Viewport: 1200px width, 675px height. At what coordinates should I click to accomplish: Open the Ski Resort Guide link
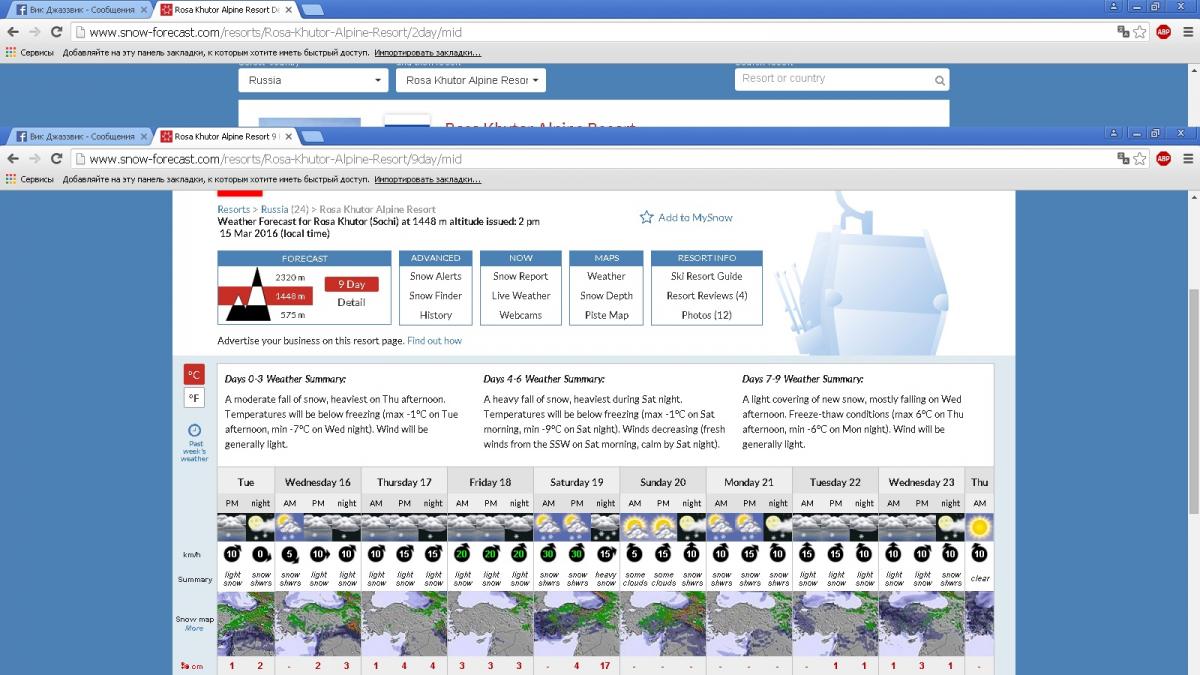tap(707, 276)
